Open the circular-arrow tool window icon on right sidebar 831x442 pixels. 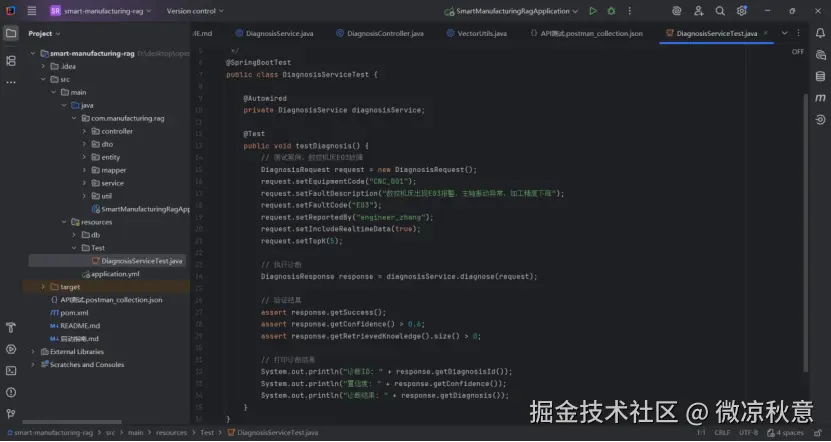click(820, 120)
